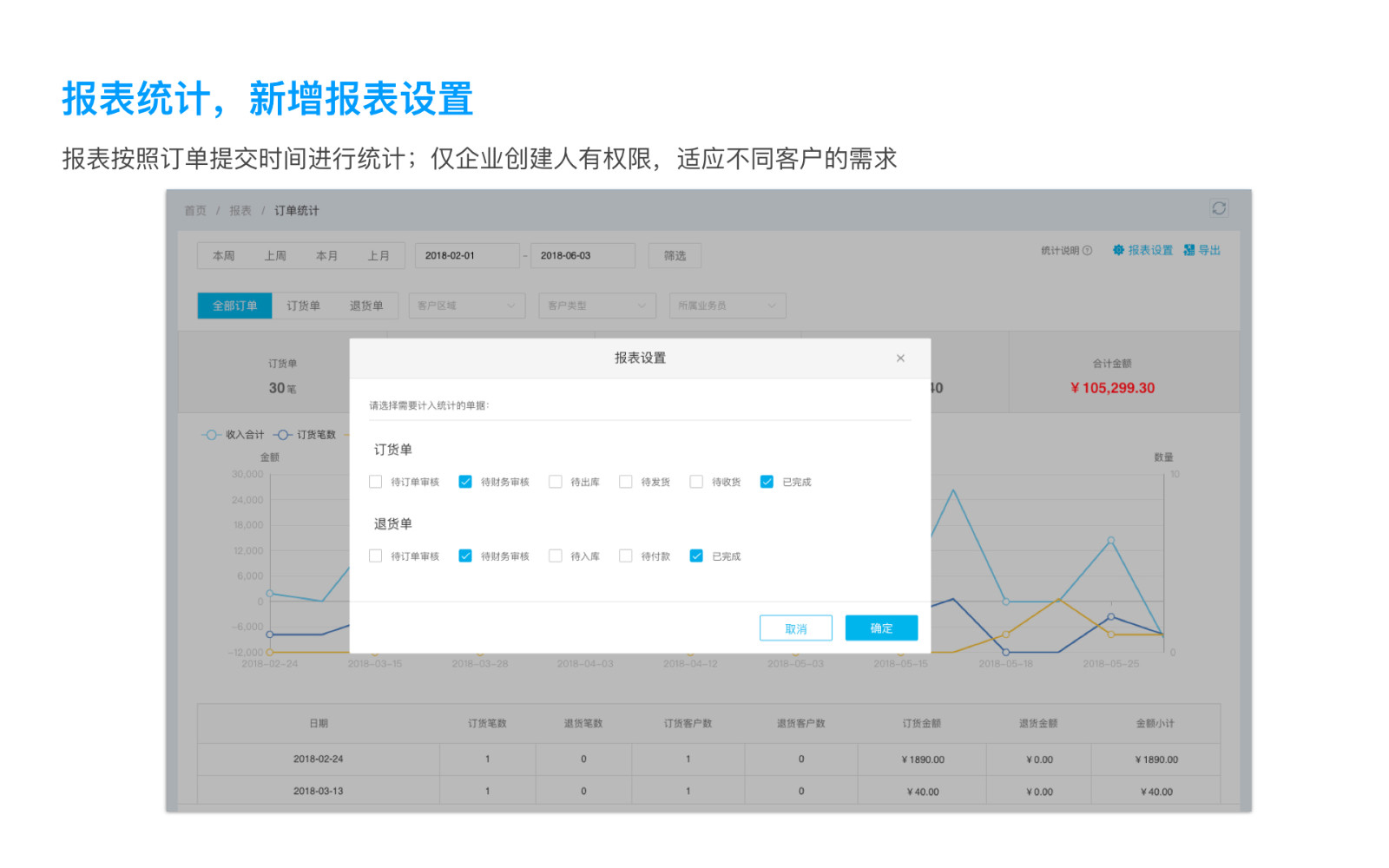Click the refresh icon in top-right corner
The width and height of the screenshot is (1389, 868).
(1219, 208)
